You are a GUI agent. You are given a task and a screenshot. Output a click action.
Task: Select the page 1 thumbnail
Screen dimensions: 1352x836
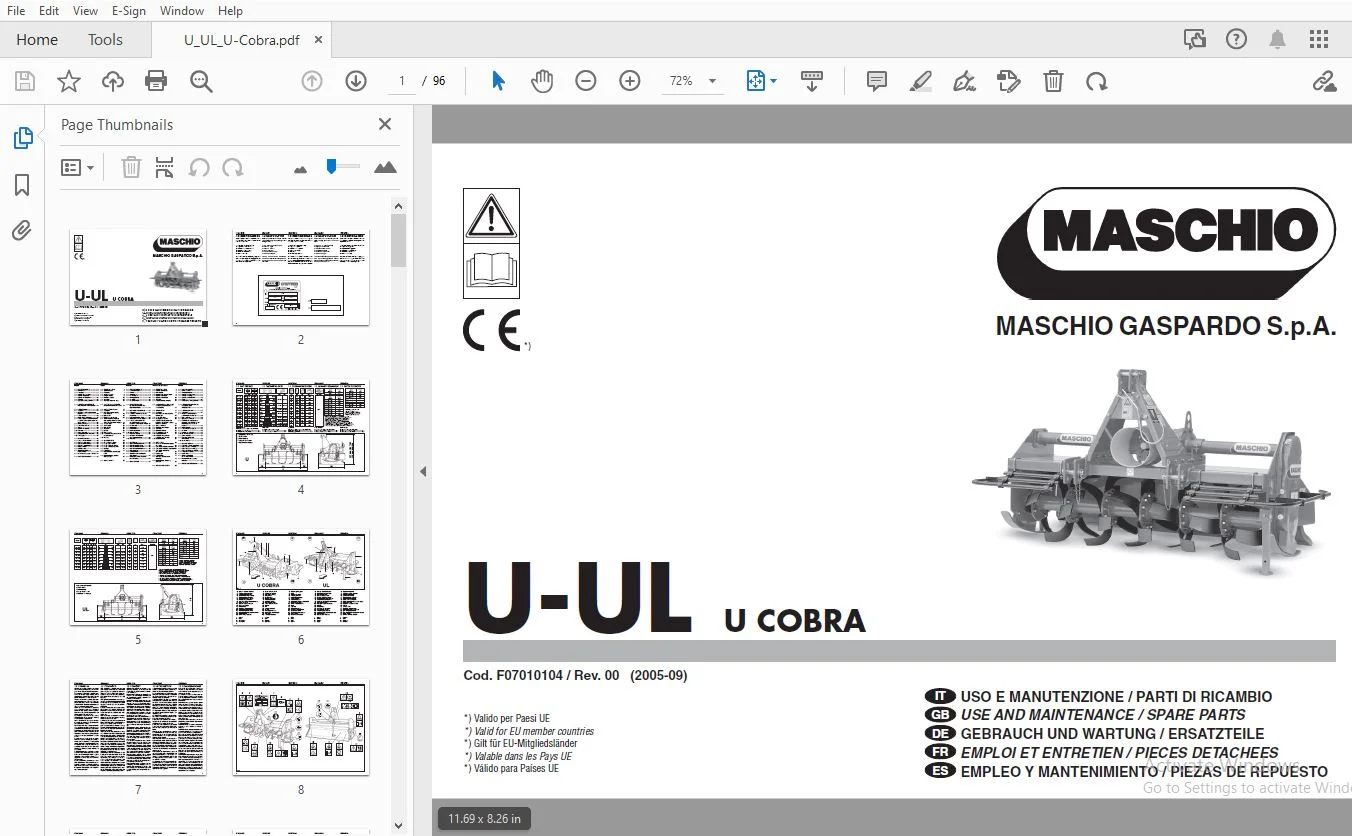click(x=138, y=277)
